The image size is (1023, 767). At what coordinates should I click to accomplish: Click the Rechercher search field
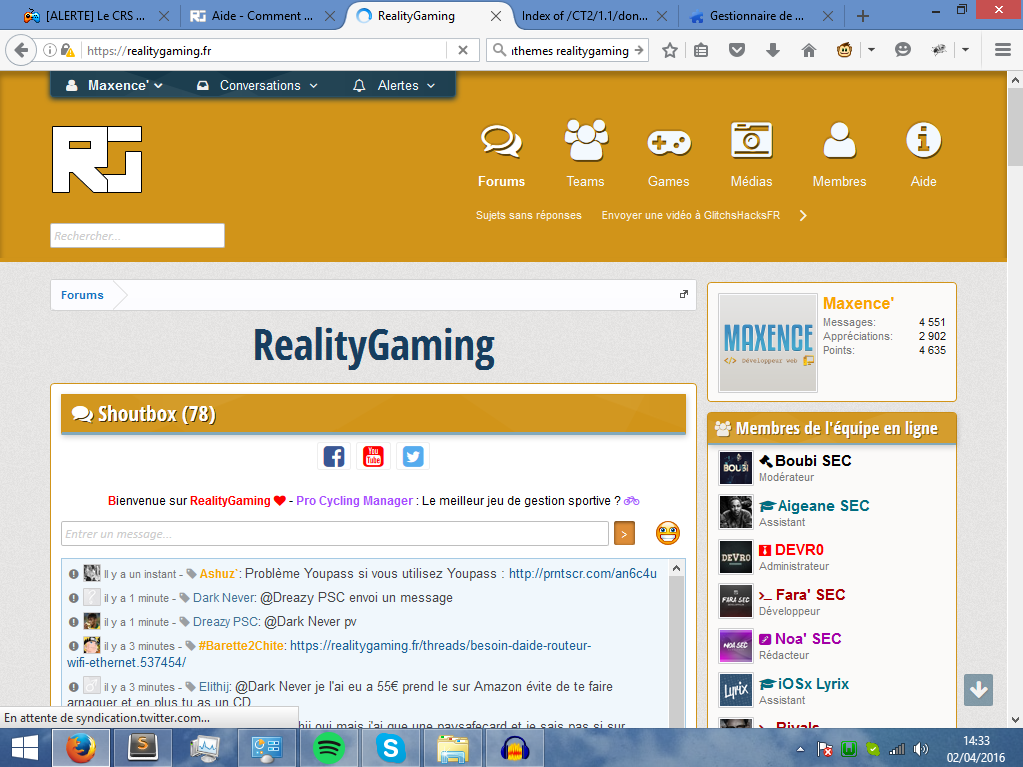pyautogui.click(x=138, y=235)
